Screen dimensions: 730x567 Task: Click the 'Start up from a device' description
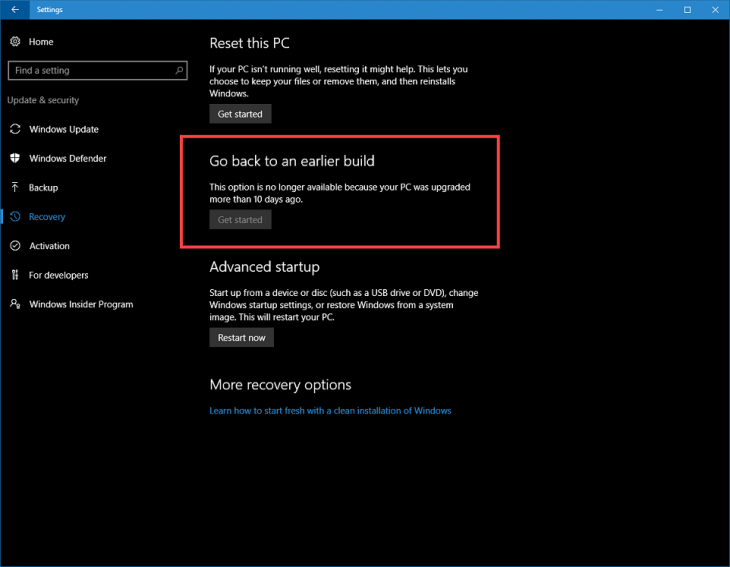pos(344,305)
